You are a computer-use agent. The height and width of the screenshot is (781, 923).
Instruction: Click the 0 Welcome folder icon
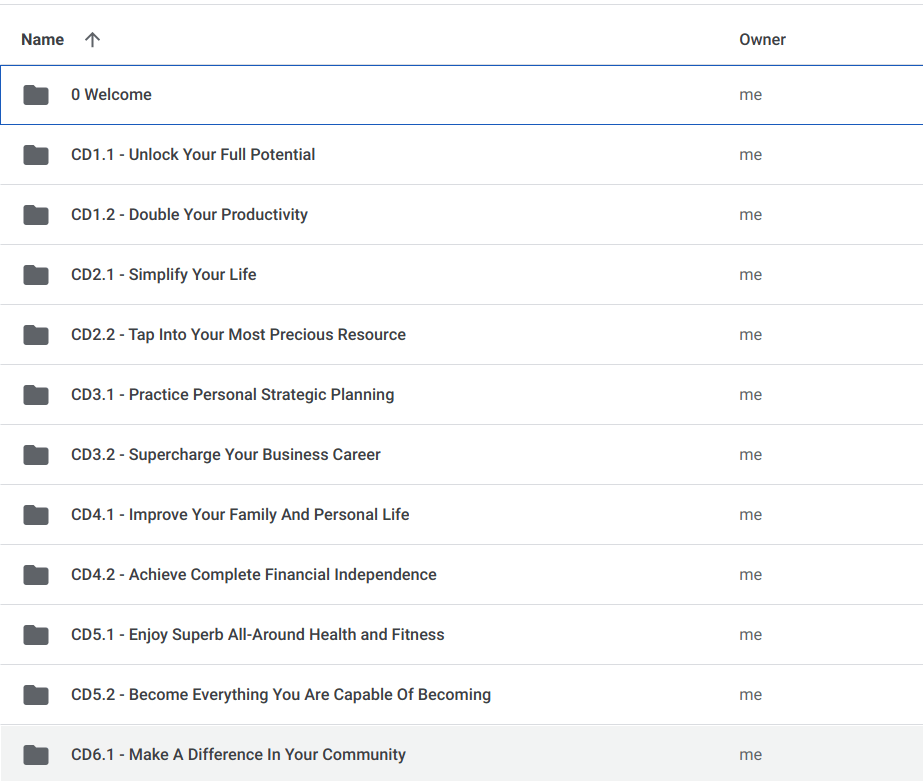pyautogui.click(x=36, y=94)
